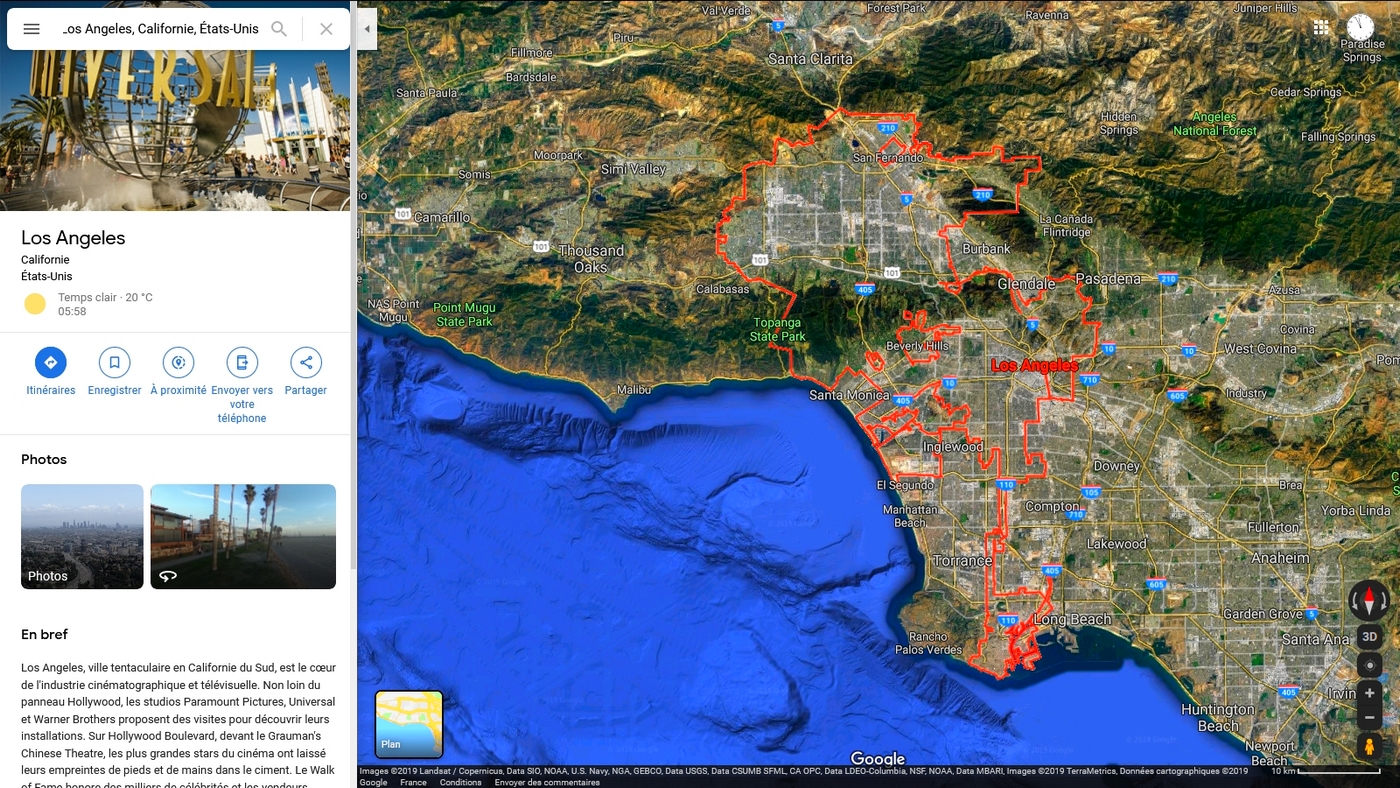1400x788 pixels.
Task: Click Envoyer vers votre téléphone icon
Action: click(x=242, y=362)
